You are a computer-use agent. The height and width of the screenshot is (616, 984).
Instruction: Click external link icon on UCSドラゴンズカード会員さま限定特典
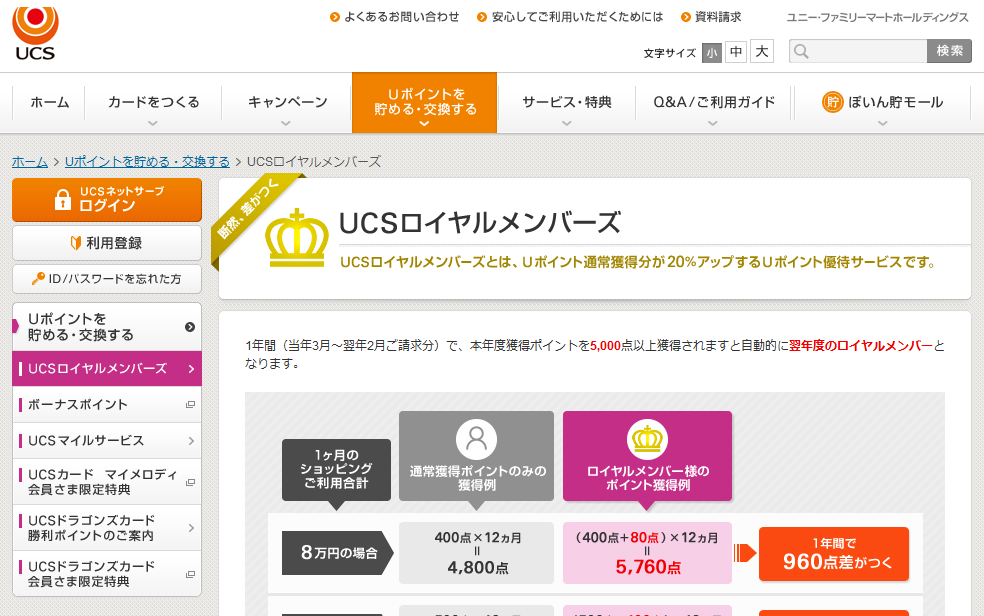190,574
